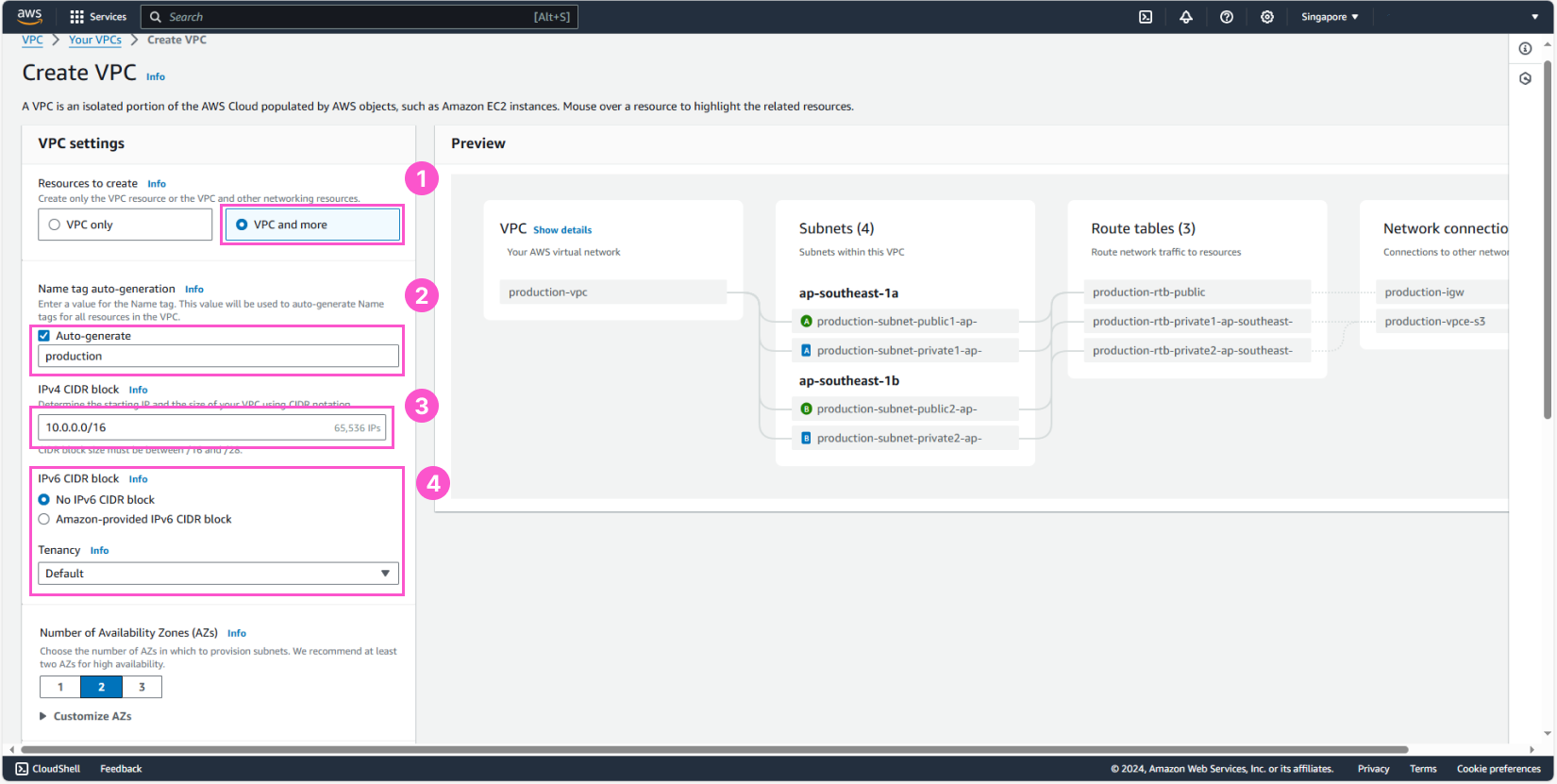
Task: Open the notifications bell
Action: click(x=1186, y=17)
